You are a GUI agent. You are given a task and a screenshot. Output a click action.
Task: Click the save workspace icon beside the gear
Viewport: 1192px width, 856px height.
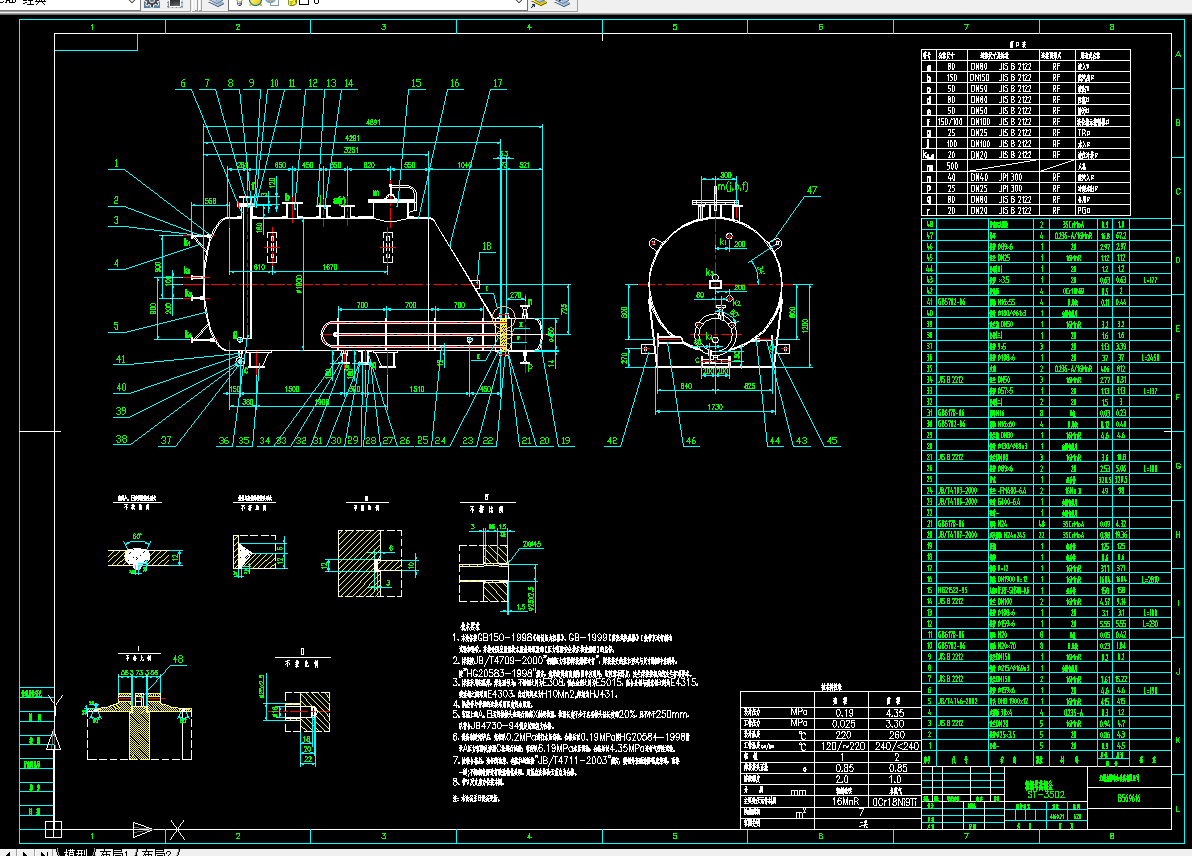pos(176,5)
